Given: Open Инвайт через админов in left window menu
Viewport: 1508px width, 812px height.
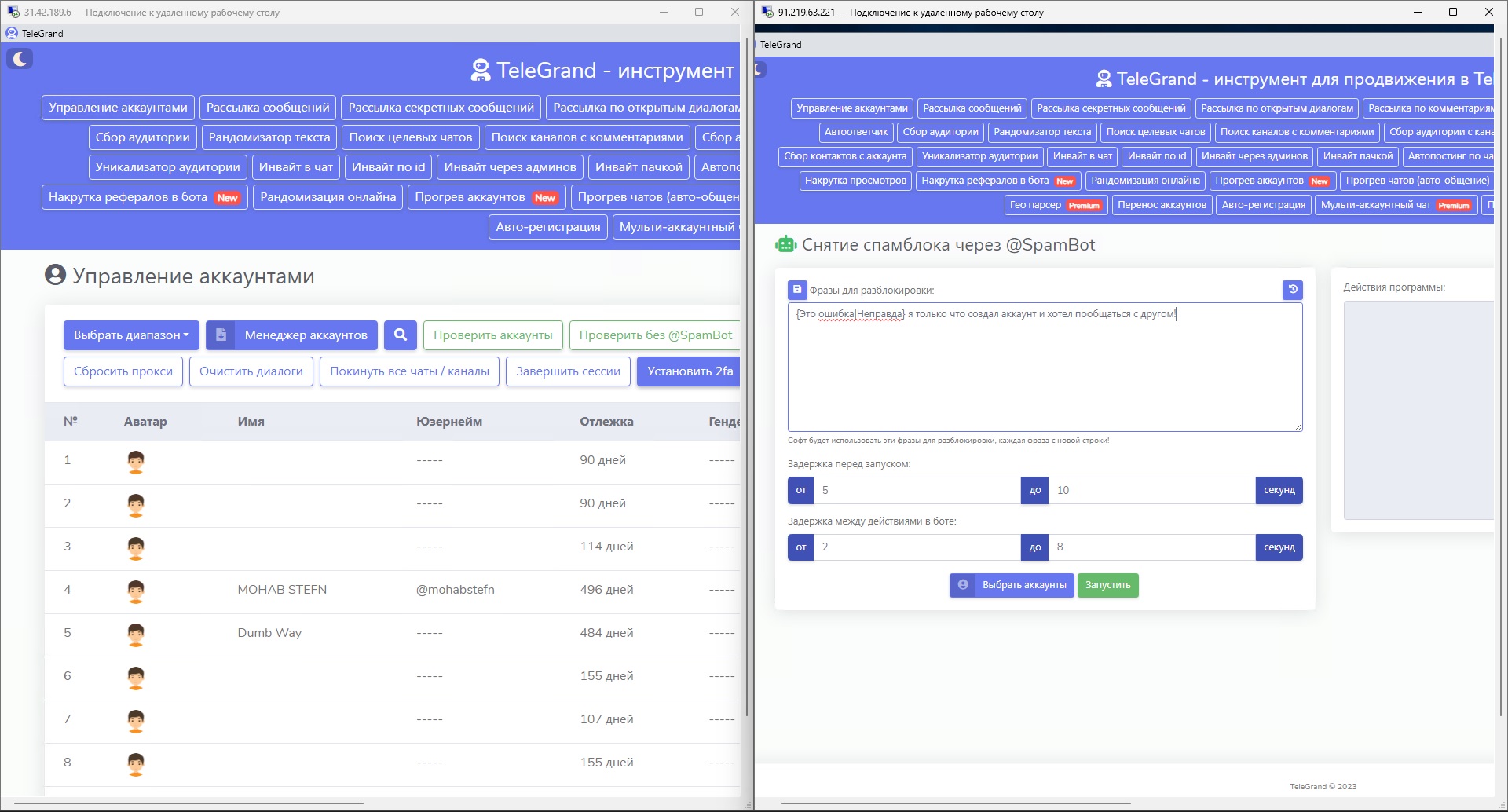Looking at the screenshot, I should point(511,167).
